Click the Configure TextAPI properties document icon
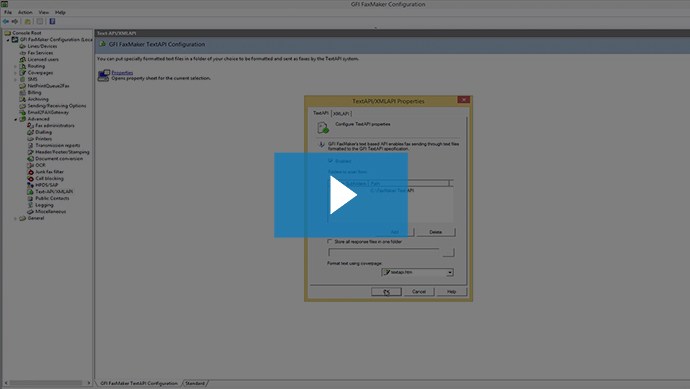 323,128
